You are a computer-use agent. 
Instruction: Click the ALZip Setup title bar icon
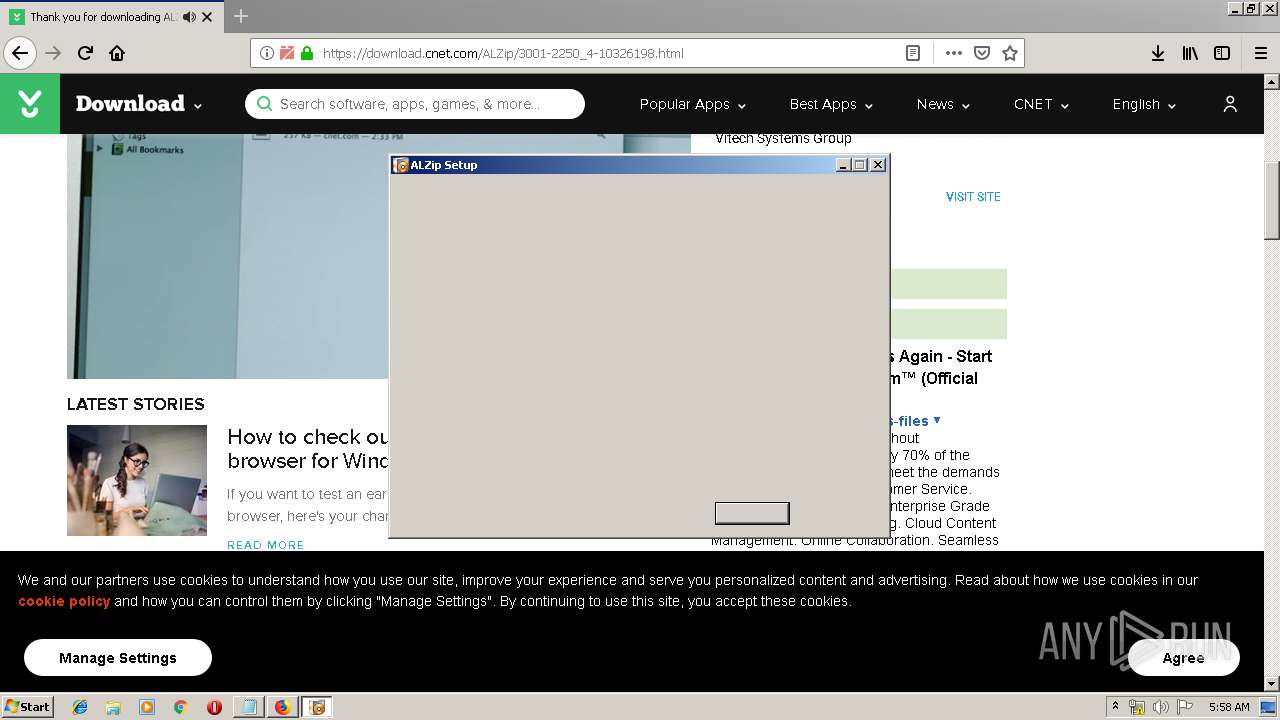401,165
